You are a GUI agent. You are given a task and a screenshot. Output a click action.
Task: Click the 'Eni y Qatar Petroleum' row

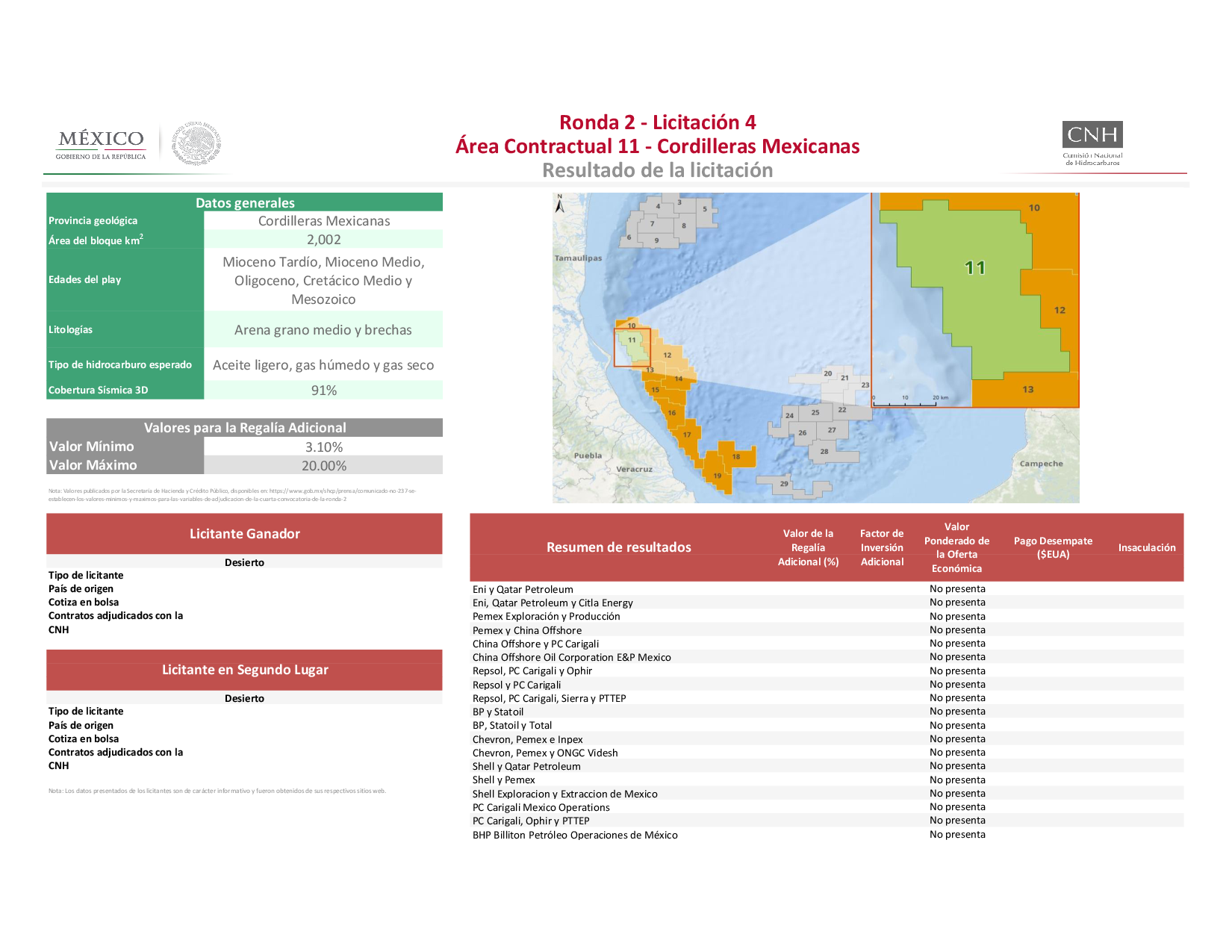[827, 589]
